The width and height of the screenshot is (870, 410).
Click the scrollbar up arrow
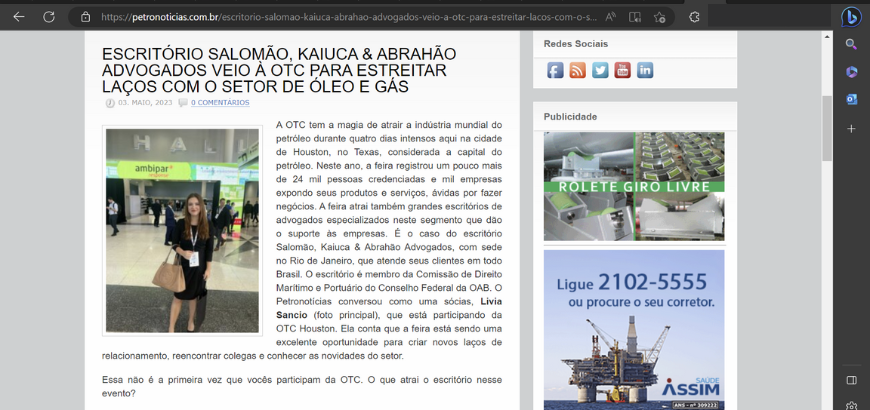(827, 37)
